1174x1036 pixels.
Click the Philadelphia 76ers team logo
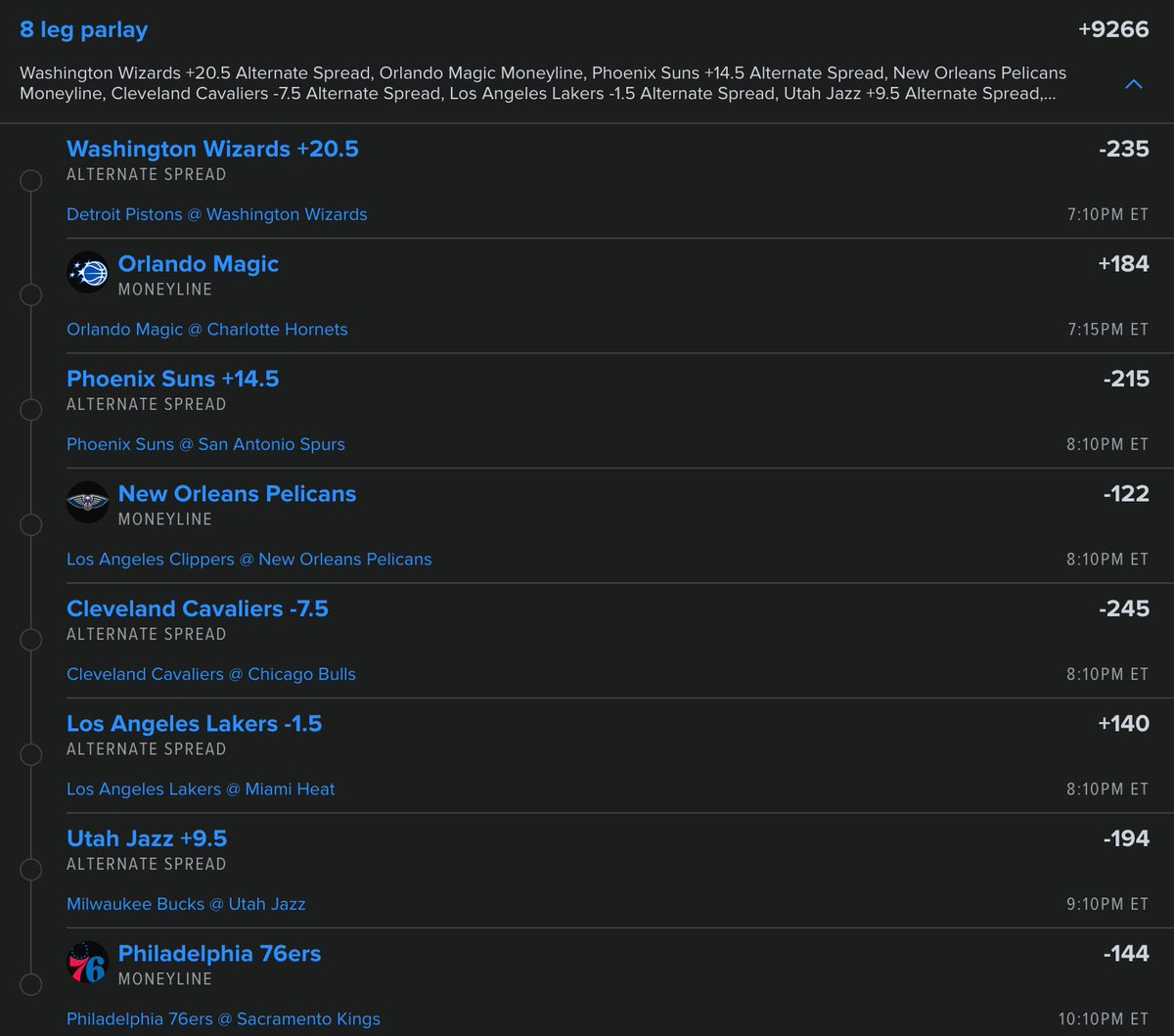[88, 963]
